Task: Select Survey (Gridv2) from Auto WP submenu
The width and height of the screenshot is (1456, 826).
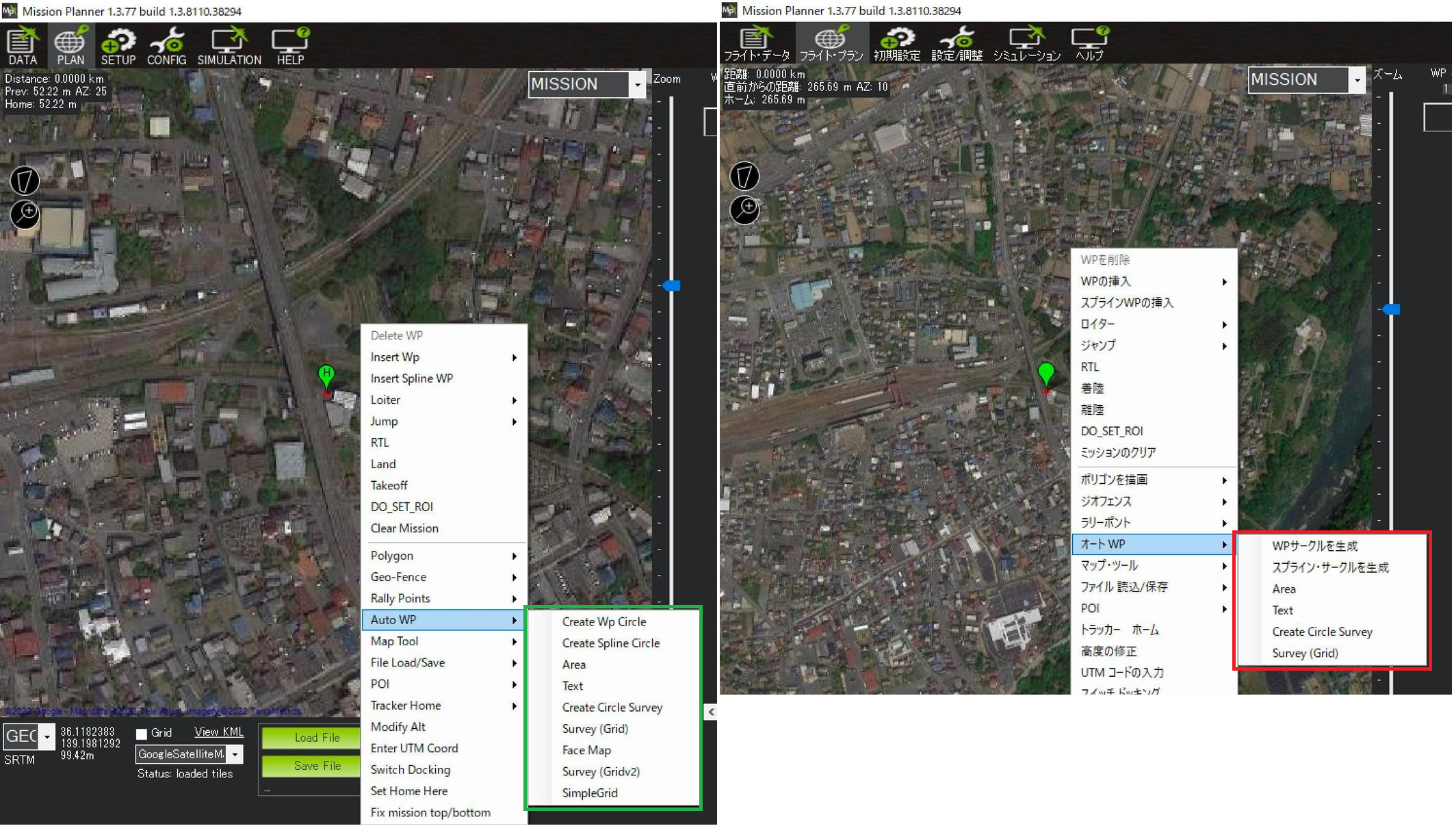Action: (x=601, y=771)
